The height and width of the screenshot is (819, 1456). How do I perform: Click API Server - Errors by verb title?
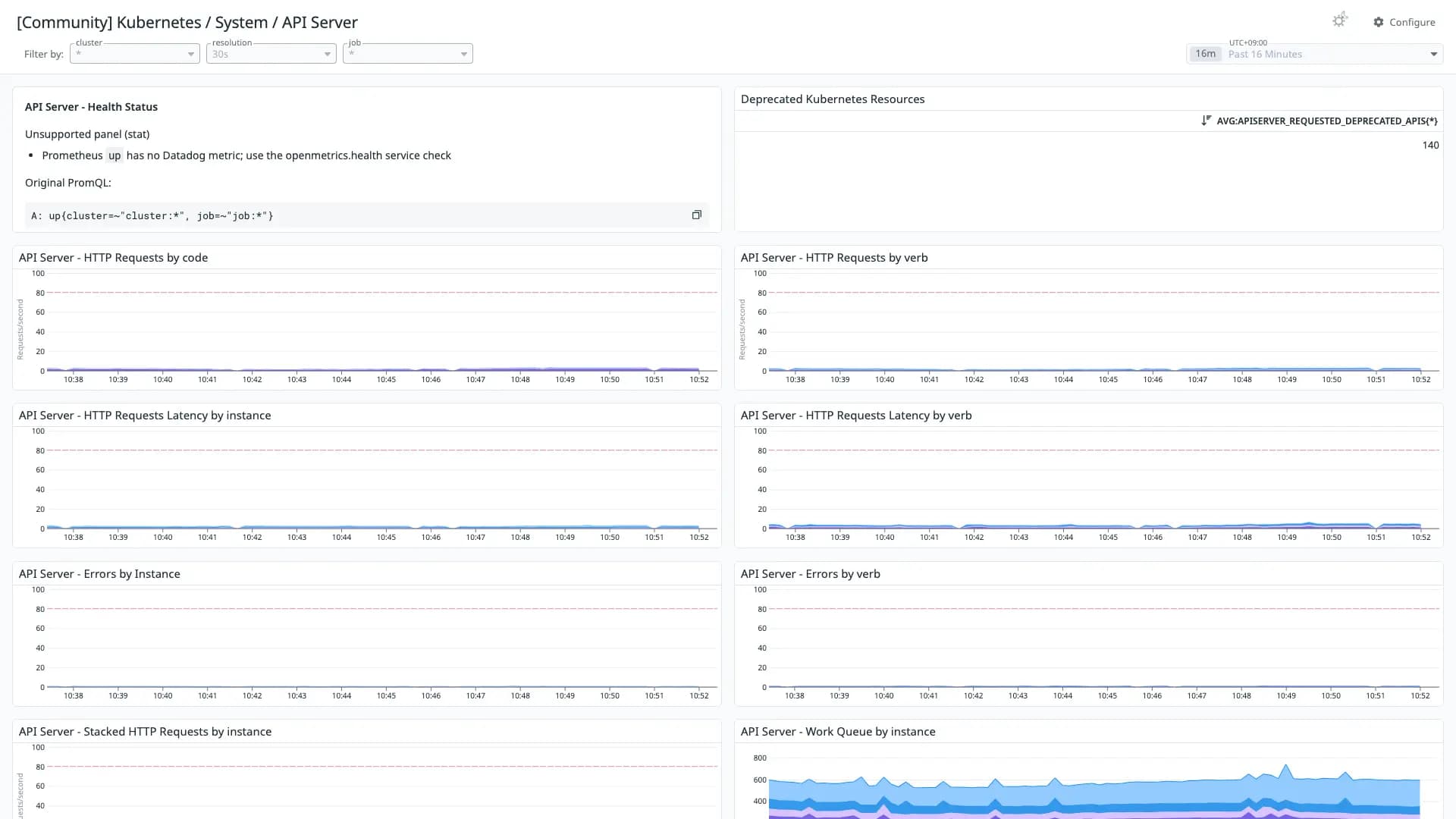pos(811,574)
